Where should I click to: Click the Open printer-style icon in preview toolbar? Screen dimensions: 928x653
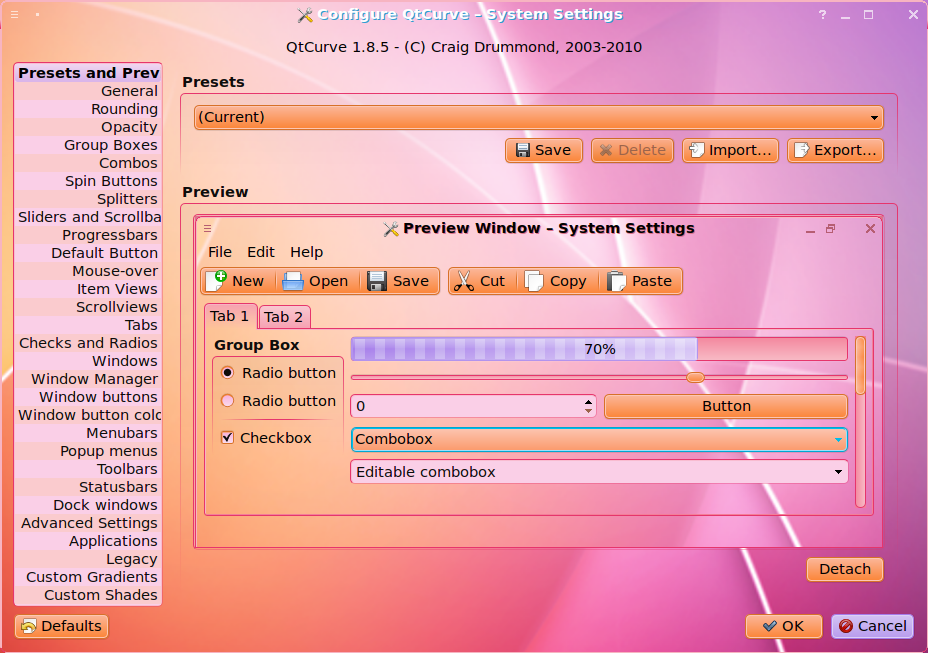(x=292, y=281)
